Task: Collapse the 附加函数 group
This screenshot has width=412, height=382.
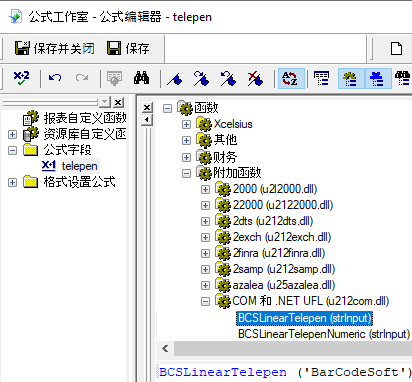Action: [x=186, y=173]
